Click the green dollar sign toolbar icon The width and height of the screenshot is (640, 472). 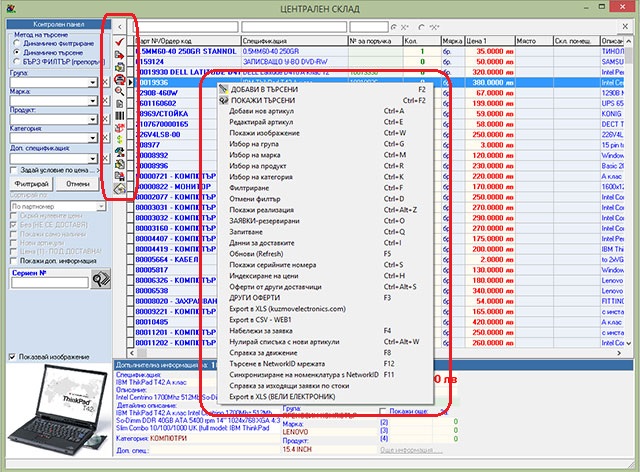(x=119, y=140)
